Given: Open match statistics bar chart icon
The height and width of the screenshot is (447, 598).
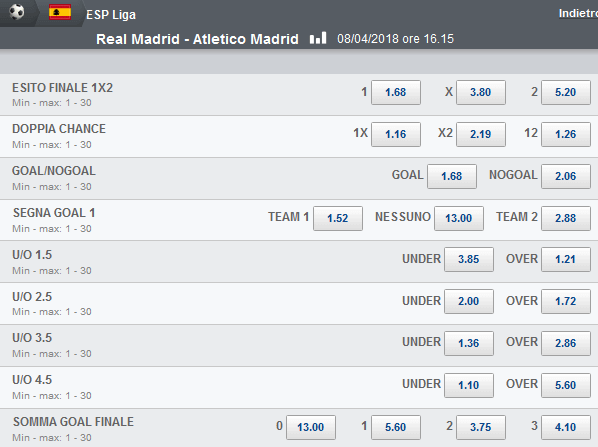Looking at the screenshot, I should (318, 38).
